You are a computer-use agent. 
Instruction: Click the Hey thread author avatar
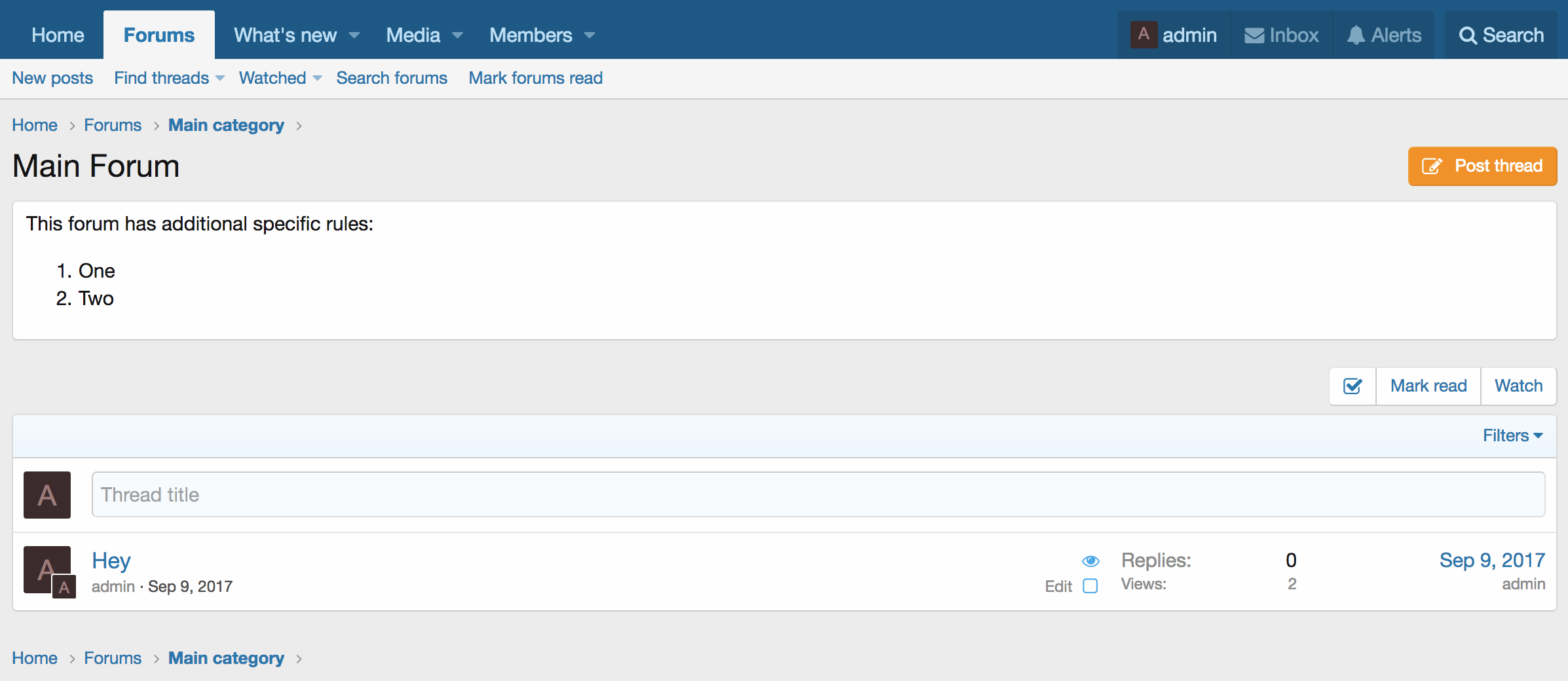click(47, 570)
